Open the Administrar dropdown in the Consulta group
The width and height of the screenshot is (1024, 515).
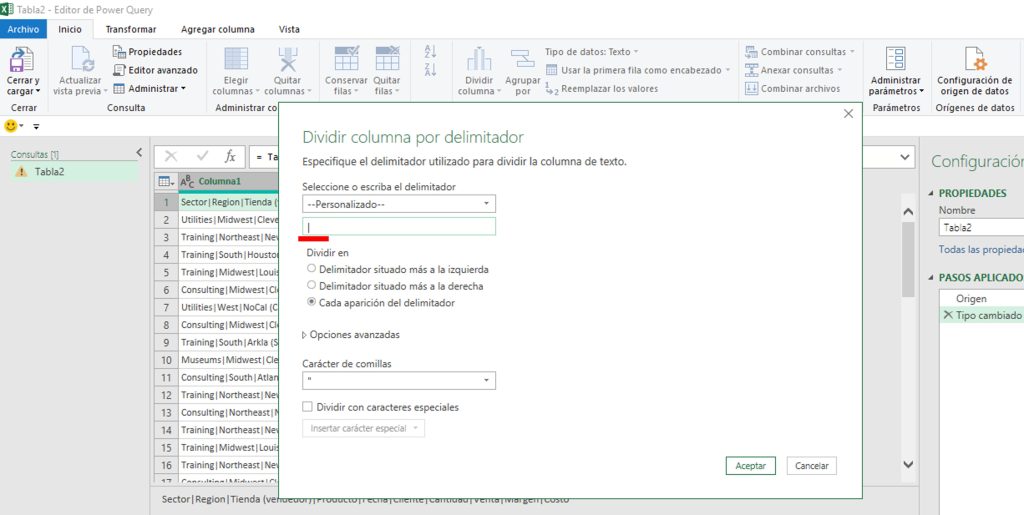coord(149,88)
